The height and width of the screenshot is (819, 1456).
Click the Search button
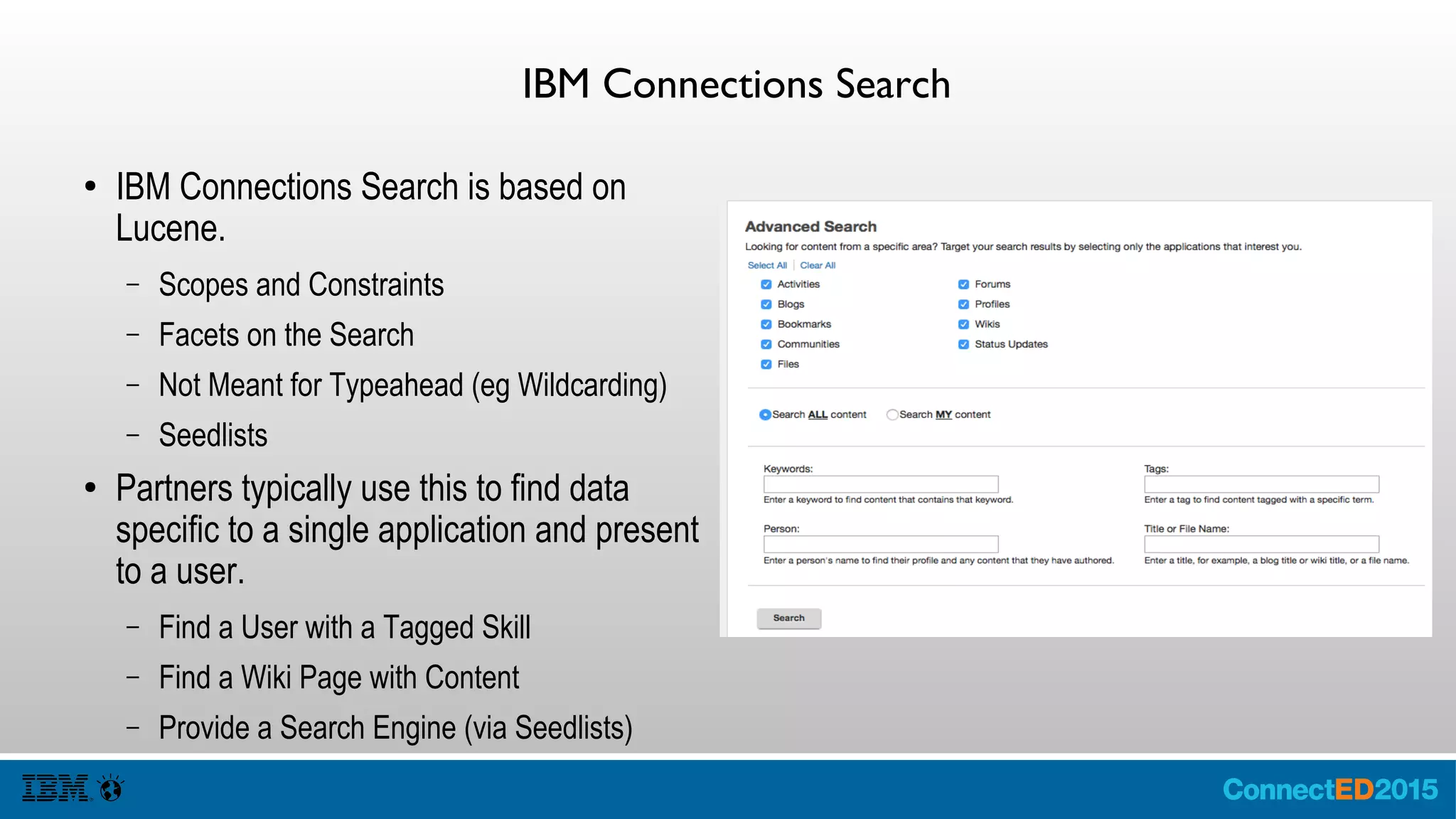pos(789,618)
